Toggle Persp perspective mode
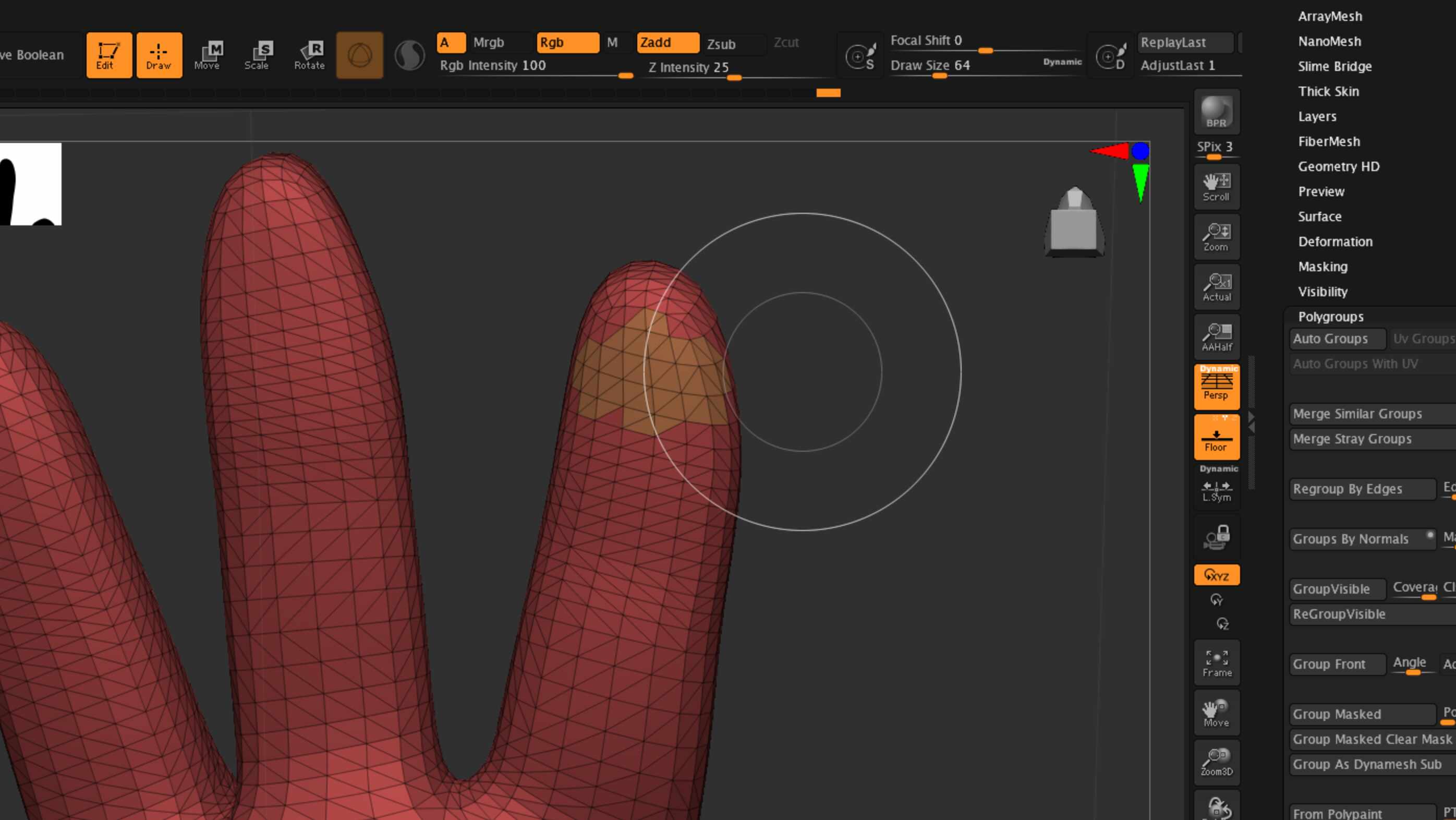The height and width of the screenshot is (820, 1456). 1216,387
